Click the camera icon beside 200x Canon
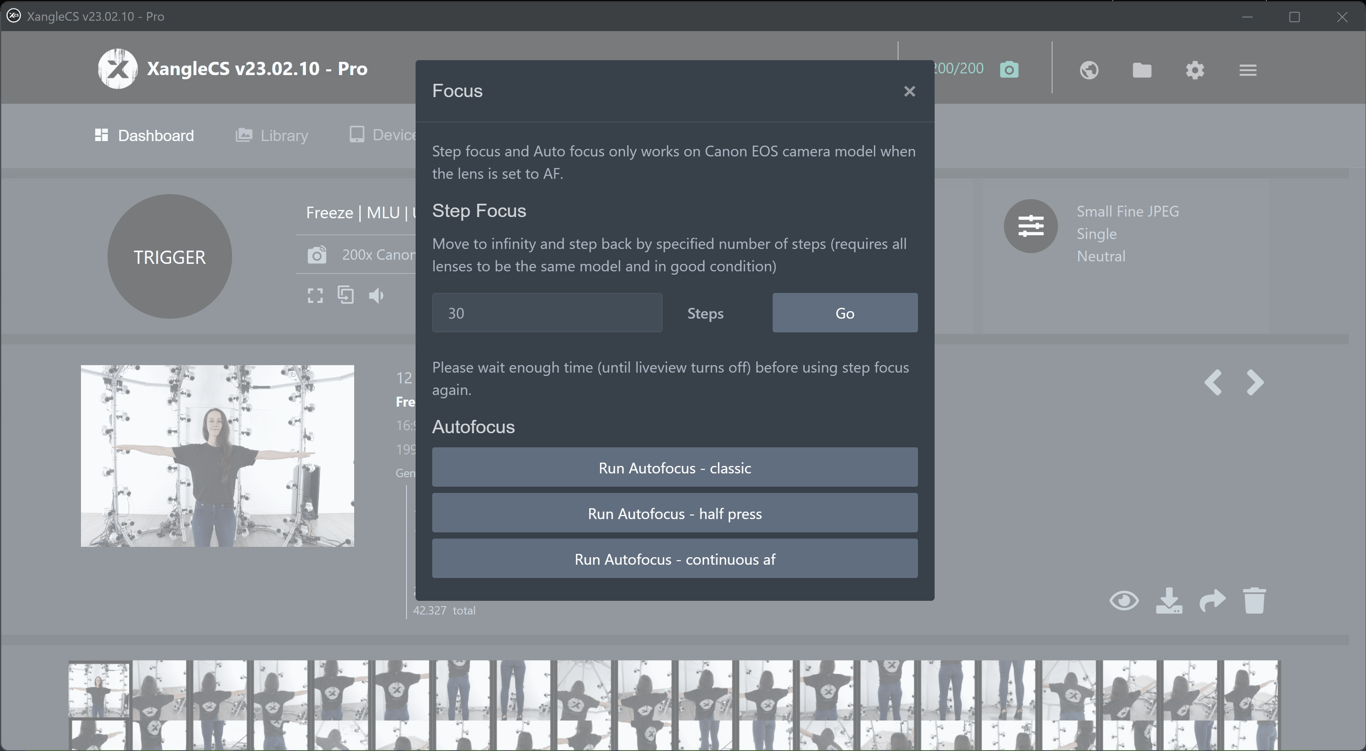The image size is (1366, 751). [317, 255]
